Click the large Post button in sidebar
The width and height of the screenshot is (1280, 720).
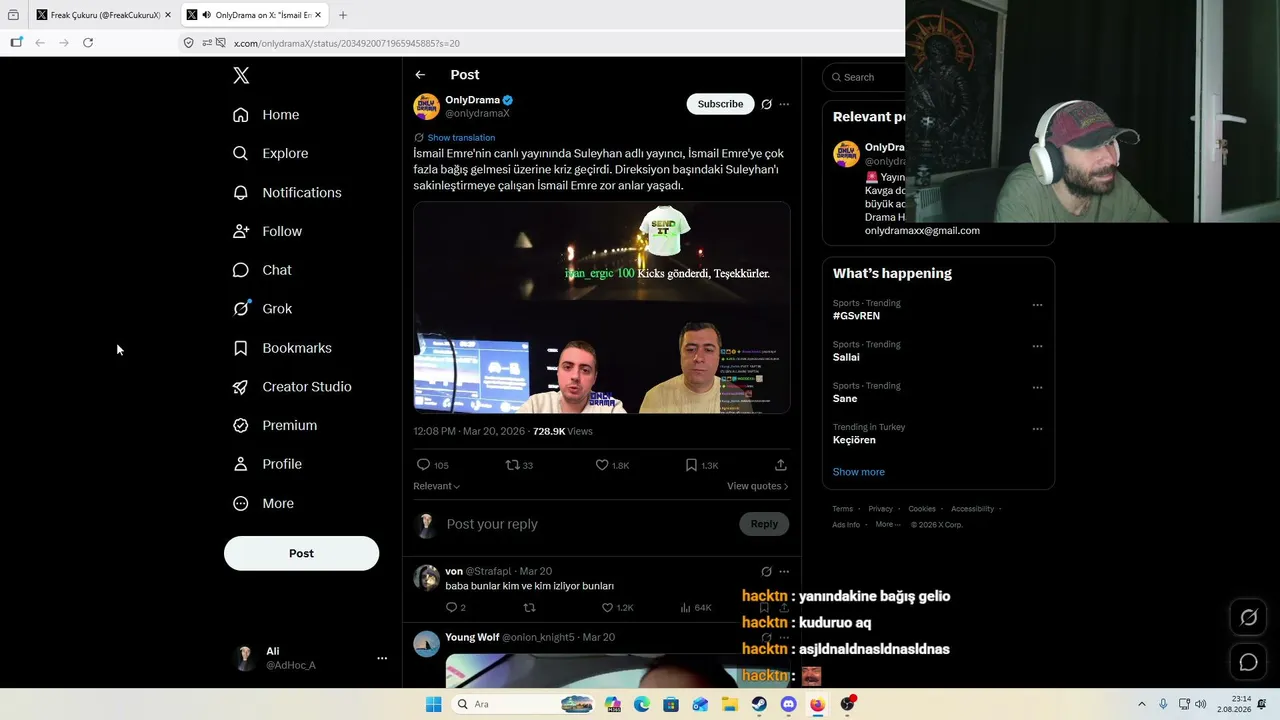[x=301, y=553]
